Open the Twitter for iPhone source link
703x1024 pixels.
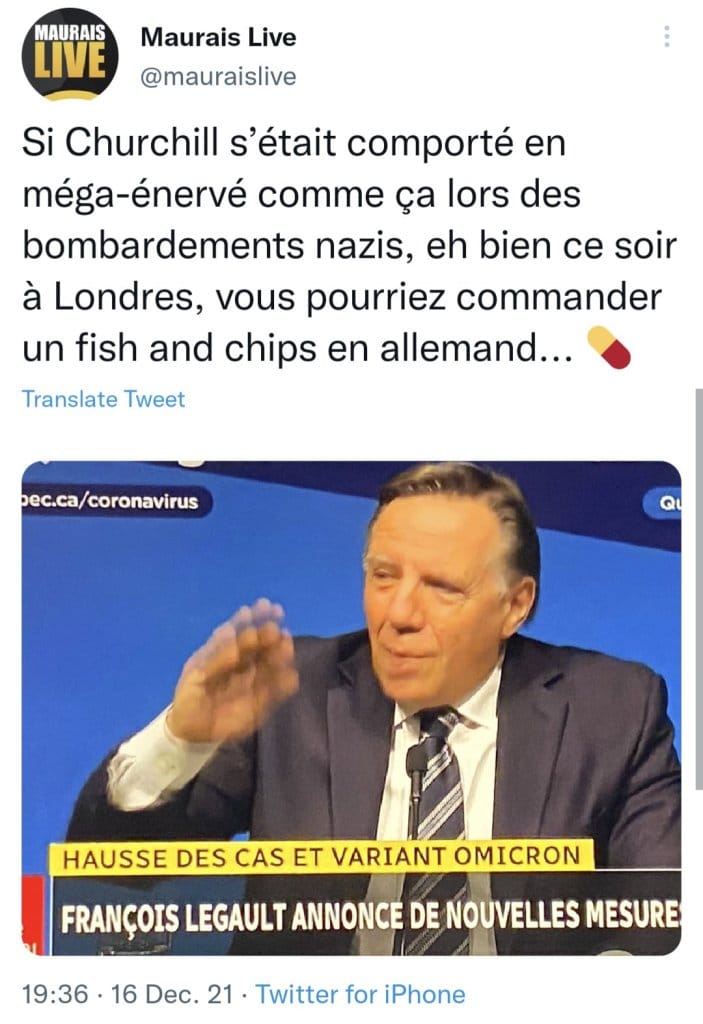(x=360, y=994)
